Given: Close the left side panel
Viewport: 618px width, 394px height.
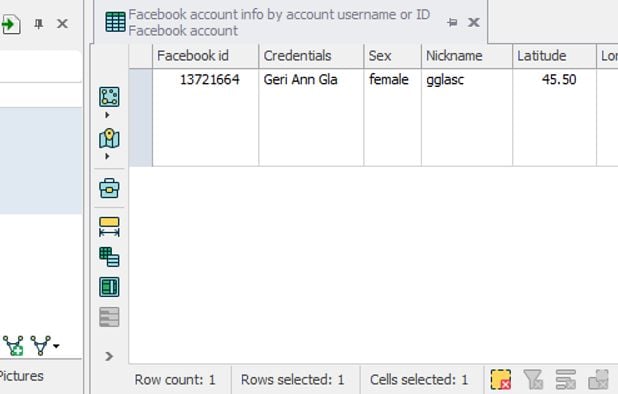Looking at the screenshot, I should point(62,24).
